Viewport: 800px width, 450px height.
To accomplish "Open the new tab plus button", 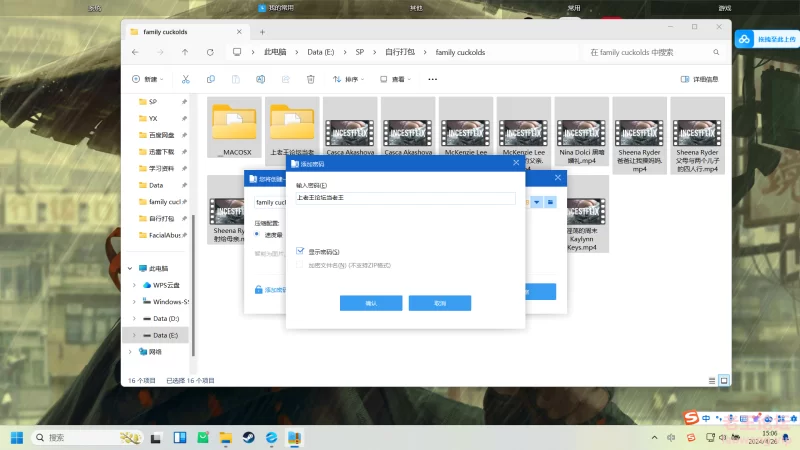I will (x=262, y=31).
